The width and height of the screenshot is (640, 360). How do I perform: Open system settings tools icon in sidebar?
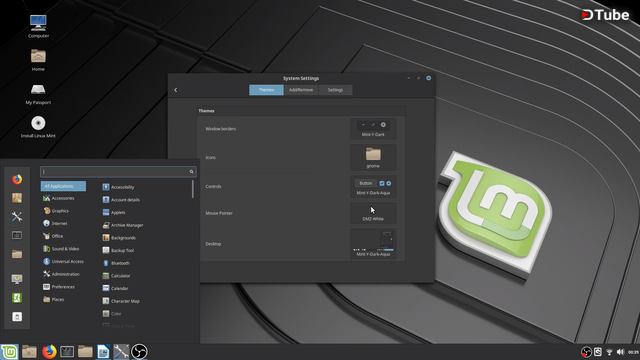tap(17, 216)
